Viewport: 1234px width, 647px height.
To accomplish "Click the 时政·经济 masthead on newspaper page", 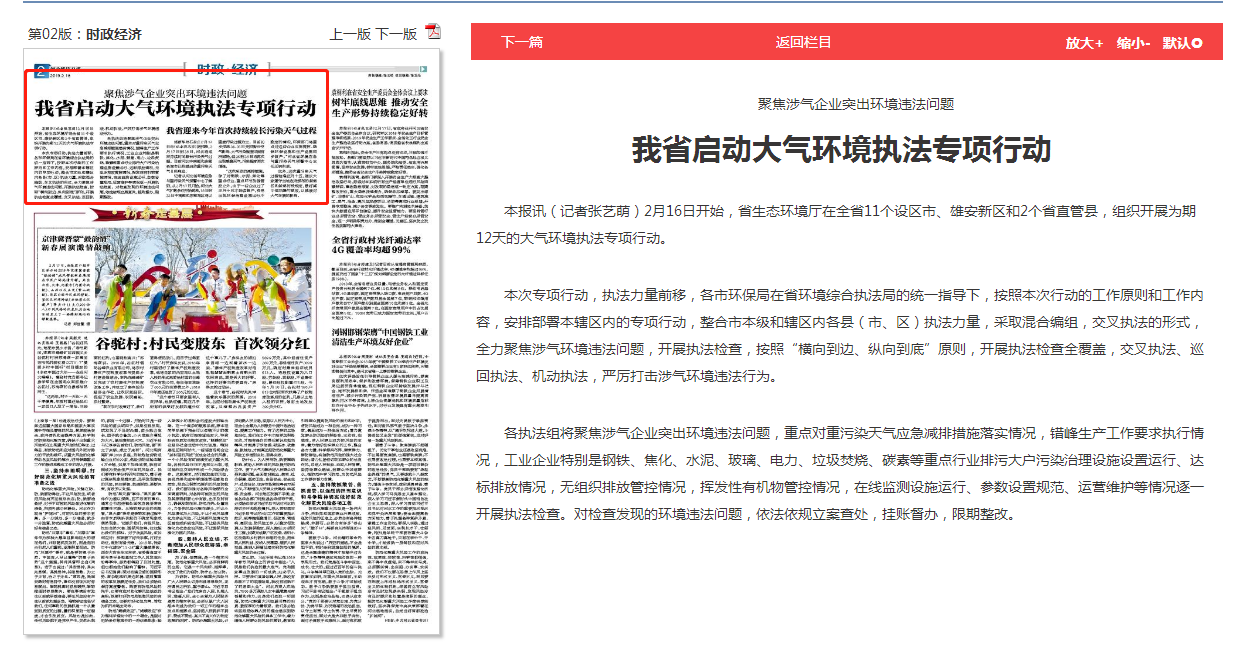I will [x=227, y=69].
